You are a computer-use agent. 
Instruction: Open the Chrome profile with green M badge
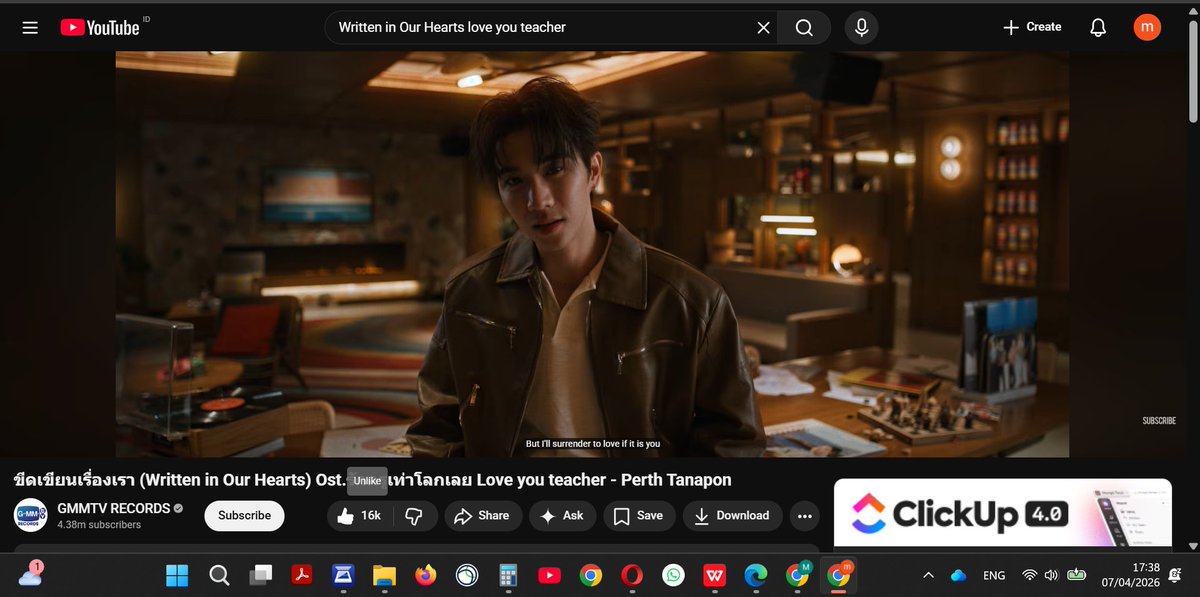tap(797, 575)
